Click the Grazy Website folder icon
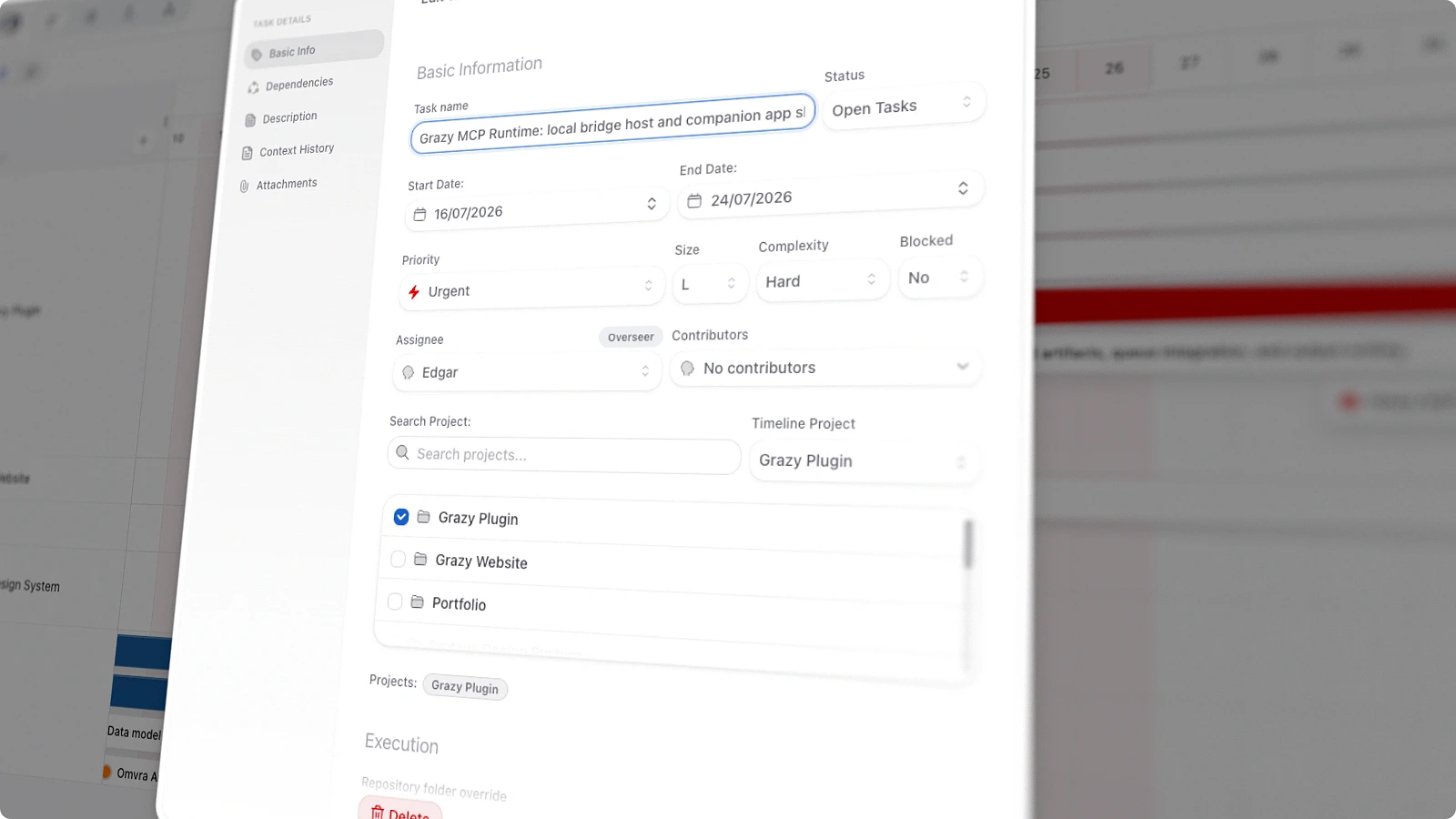The width and height of the screenshot is (1456, 819). tap(420, 559)
